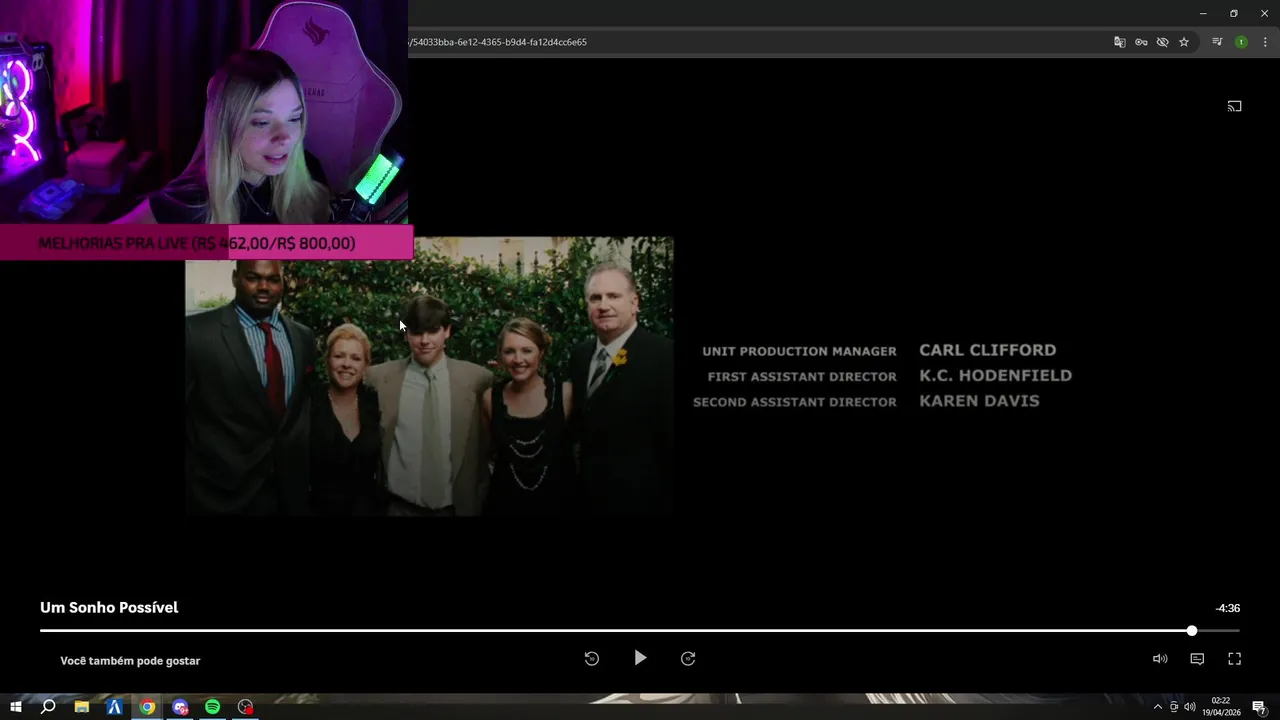Open Chrome three-dot menu
This screenshot has height=720, width=1280.
1265,42
